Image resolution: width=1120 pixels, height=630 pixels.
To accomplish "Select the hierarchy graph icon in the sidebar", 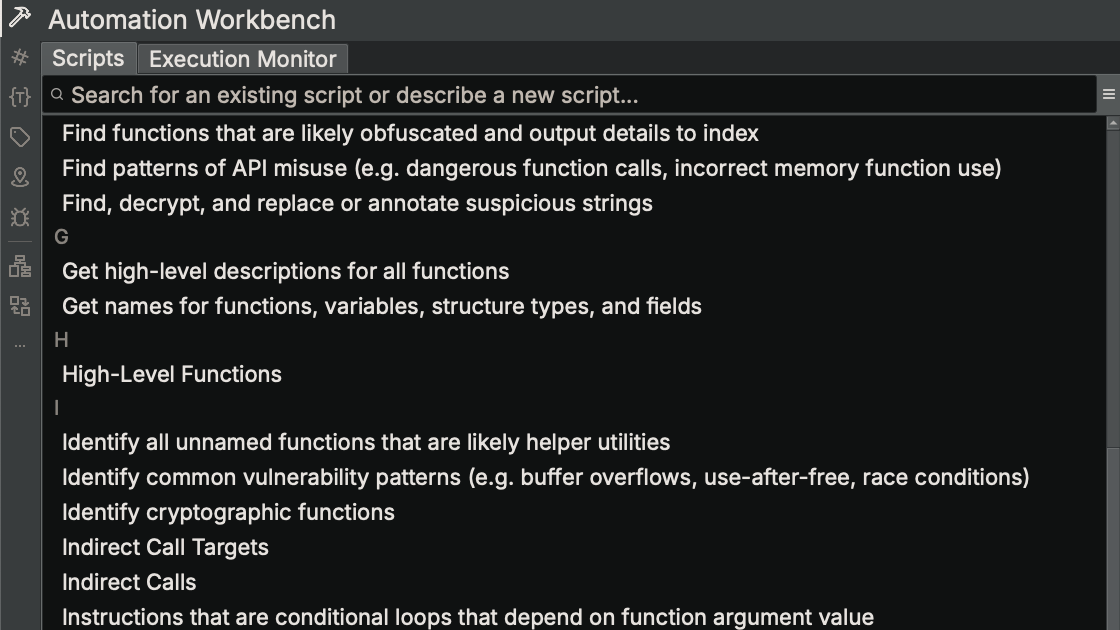I will [18, 264].
